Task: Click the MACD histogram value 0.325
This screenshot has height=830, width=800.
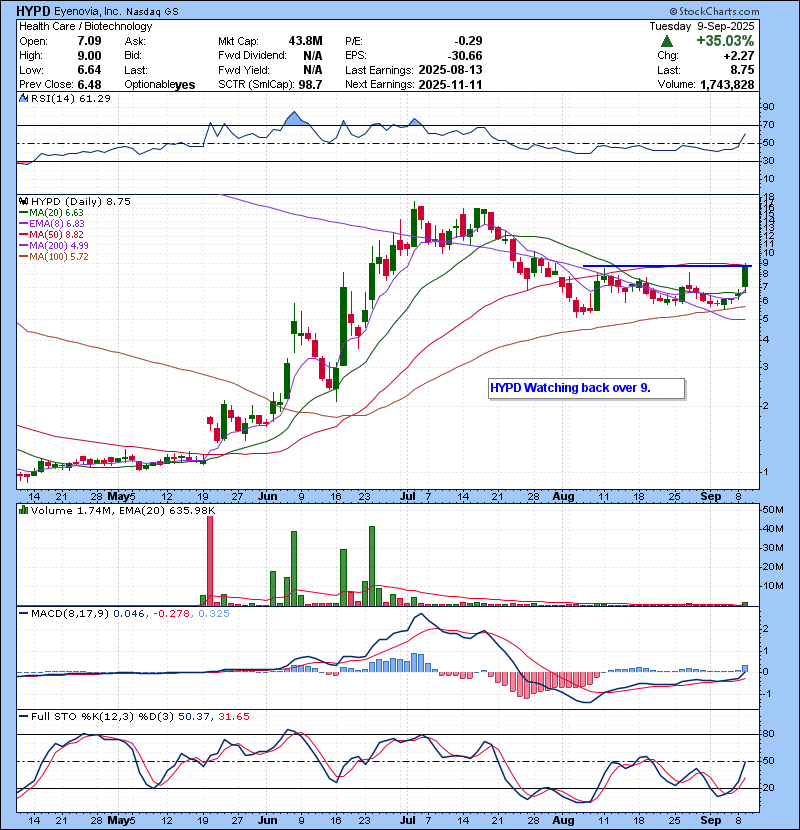Action: pyautogui.click(x=214, y=614)
